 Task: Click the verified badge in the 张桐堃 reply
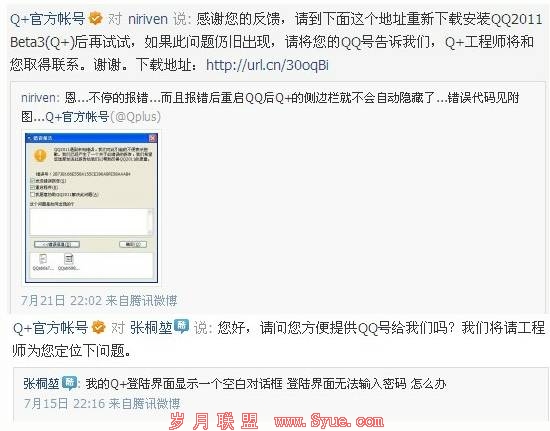click(99, 327)
